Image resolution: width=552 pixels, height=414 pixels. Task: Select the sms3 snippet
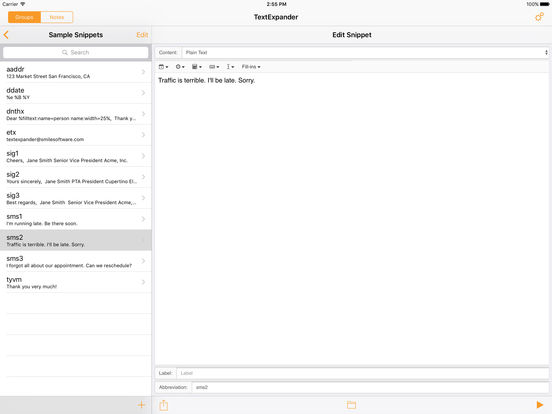coord(76,261)
